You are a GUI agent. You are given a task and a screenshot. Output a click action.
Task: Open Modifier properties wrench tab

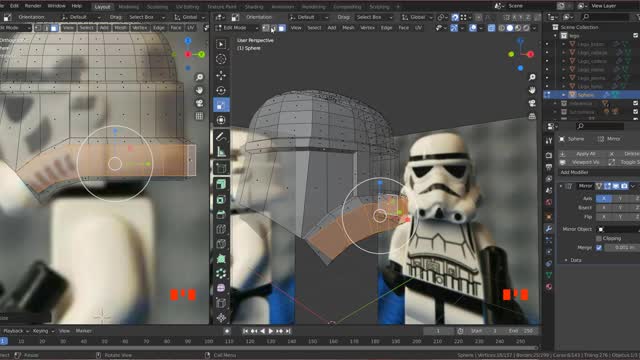click(x=549, y=229)
